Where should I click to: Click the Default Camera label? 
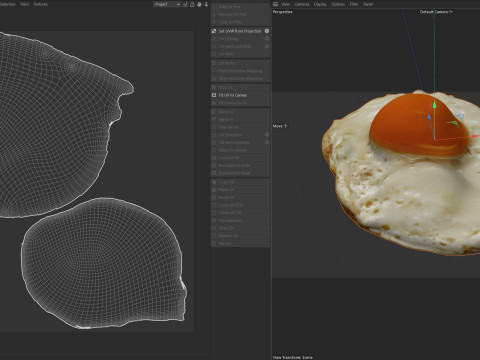click(436, 12)
